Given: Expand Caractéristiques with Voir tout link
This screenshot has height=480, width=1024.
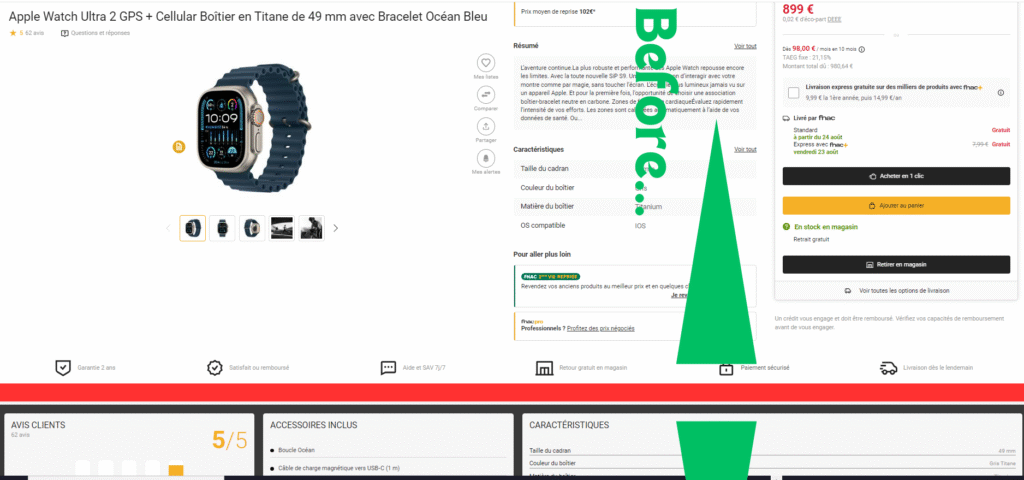Looking at the screenshot, I should pyautogui.click(x=745, y=150).
